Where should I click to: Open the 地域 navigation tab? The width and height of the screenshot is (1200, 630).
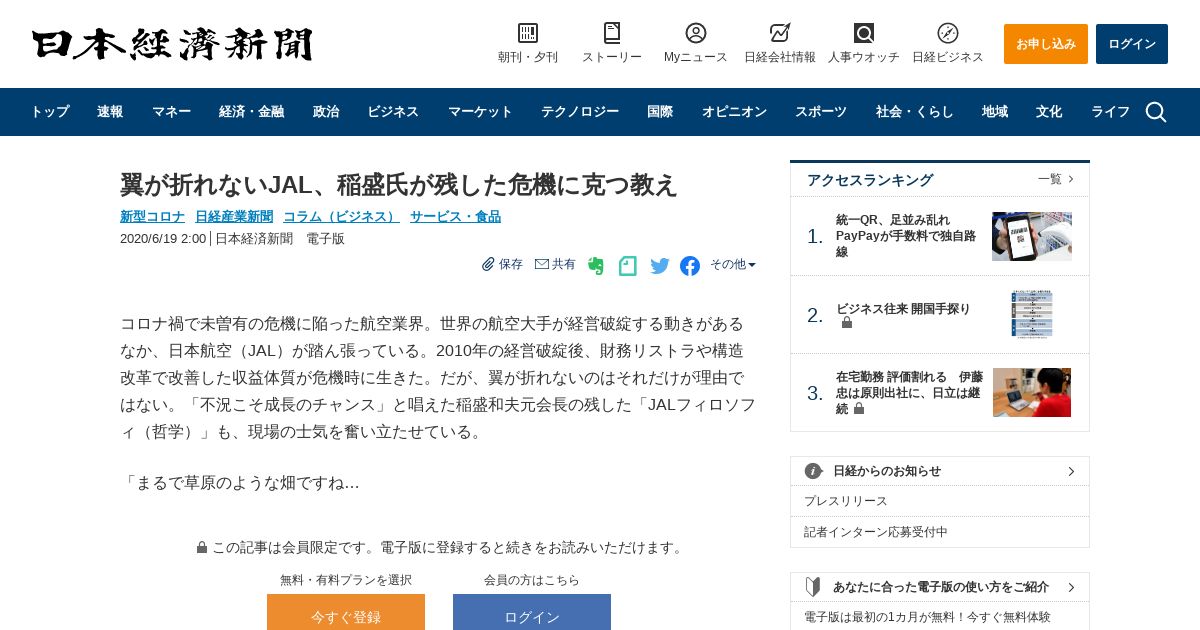tap(995, 112)
